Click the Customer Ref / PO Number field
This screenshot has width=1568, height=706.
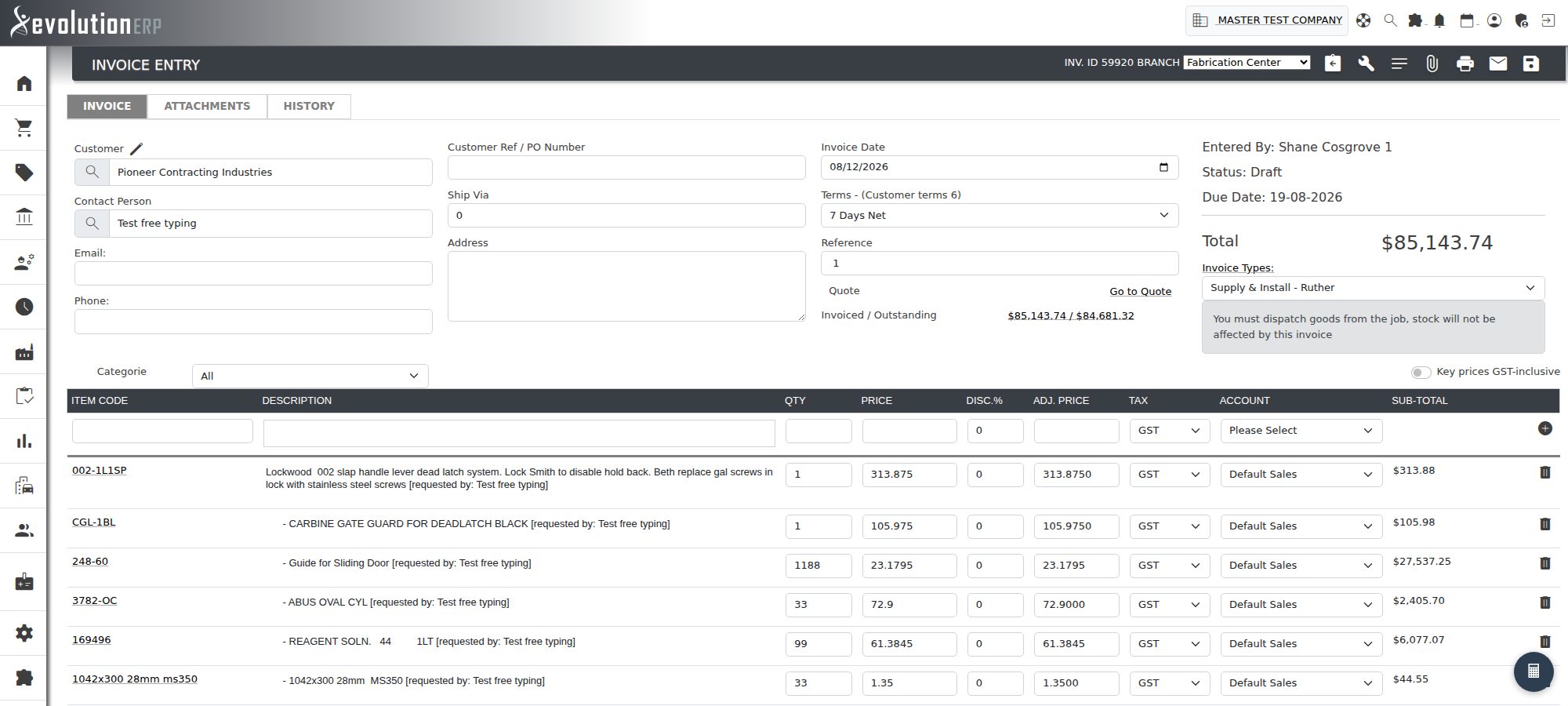626,167
